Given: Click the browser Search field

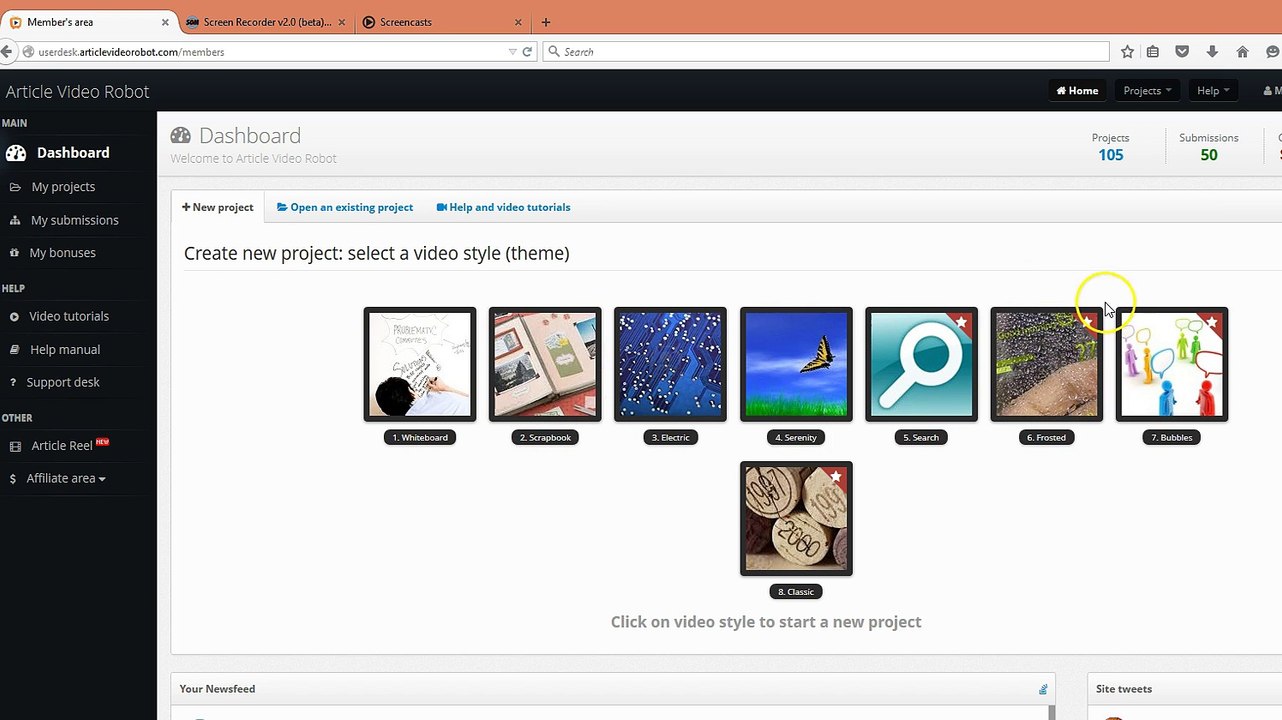Looking at the screenshot, I should (x=826, y=52).
